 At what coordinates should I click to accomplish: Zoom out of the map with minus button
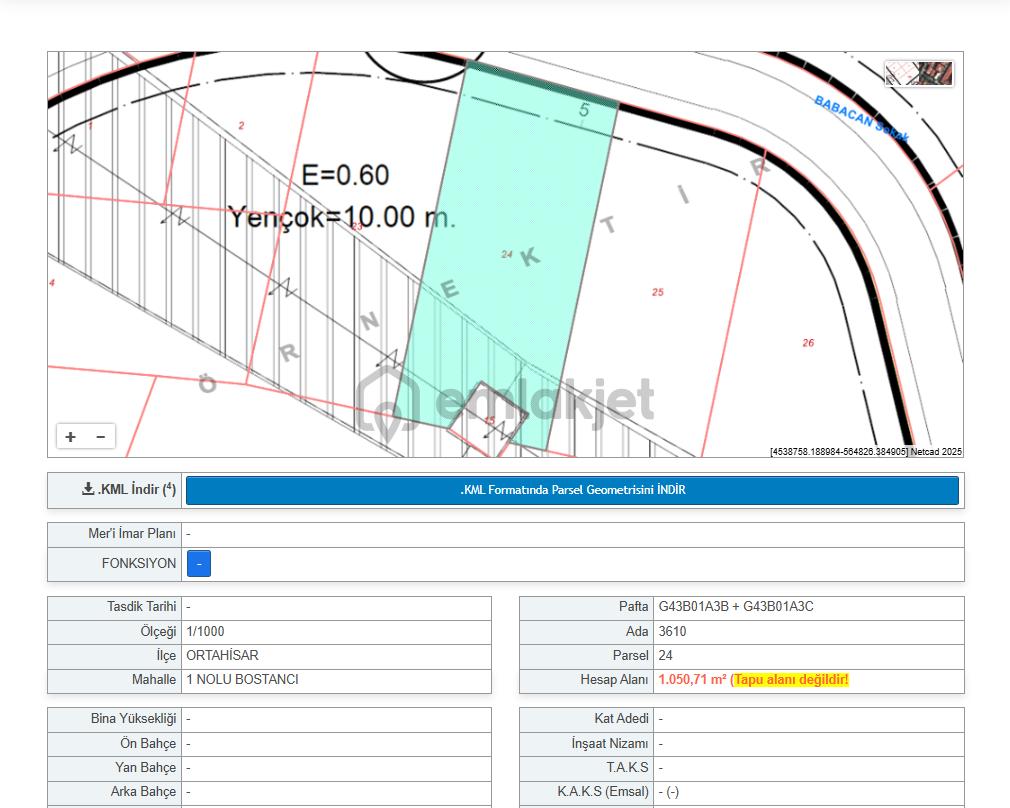100,437
